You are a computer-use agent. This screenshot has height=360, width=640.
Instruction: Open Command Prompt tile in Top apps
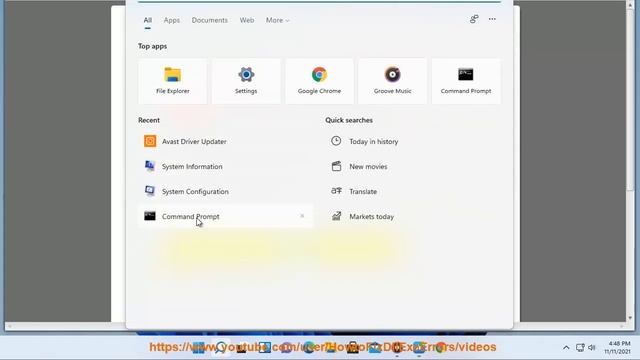click(466, 81)
